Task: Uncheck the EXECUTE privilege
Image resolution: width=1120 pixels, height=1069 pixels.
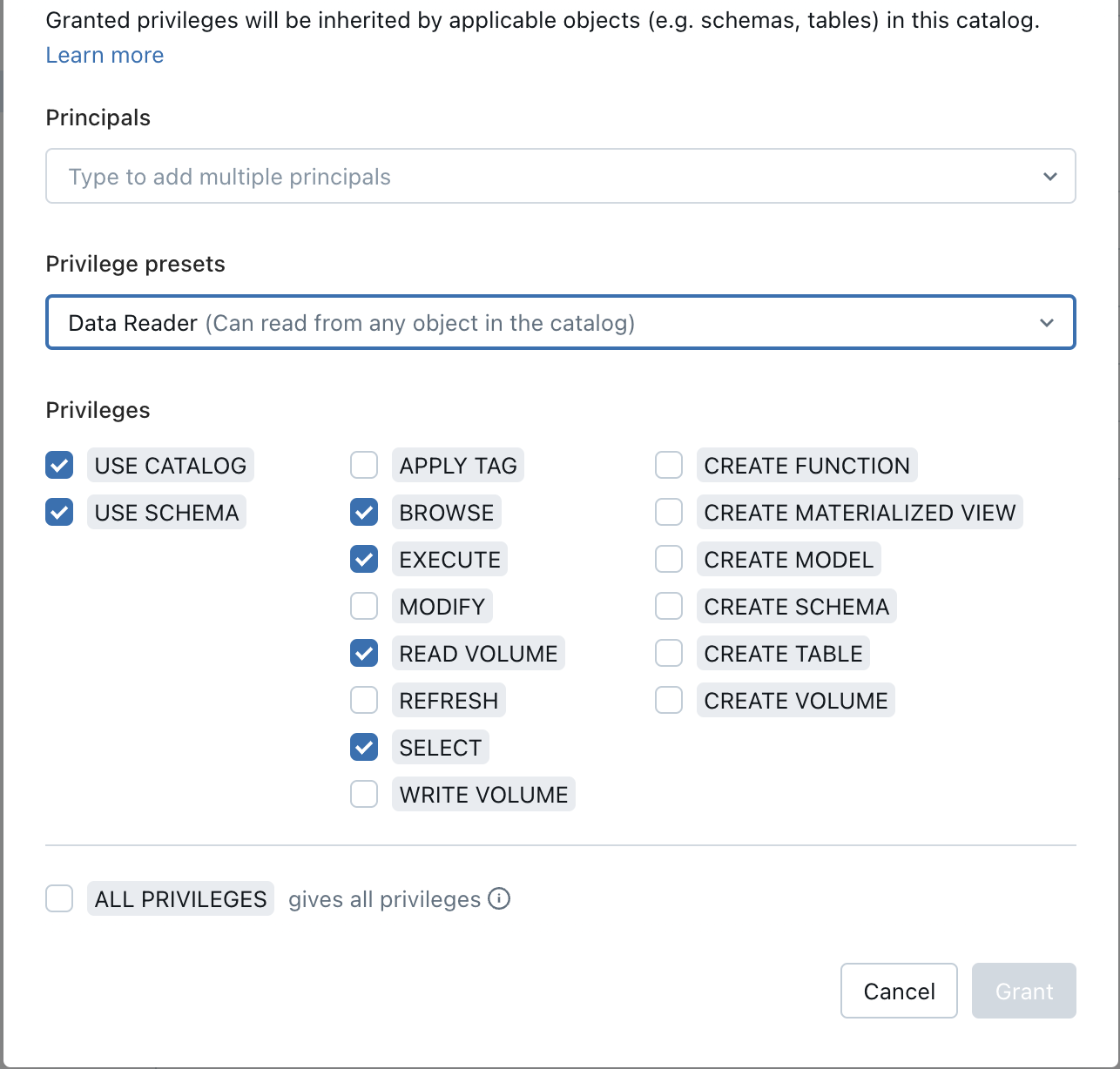Action: (x=363, y=559)
